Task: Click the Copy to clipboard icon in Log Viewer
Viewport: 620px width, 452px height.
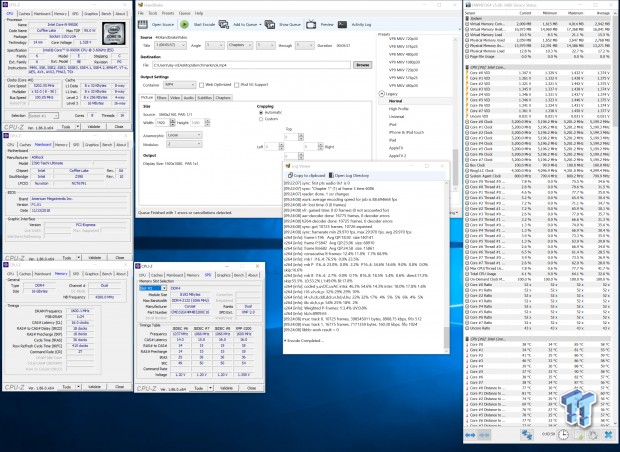Action: [290, 175]
